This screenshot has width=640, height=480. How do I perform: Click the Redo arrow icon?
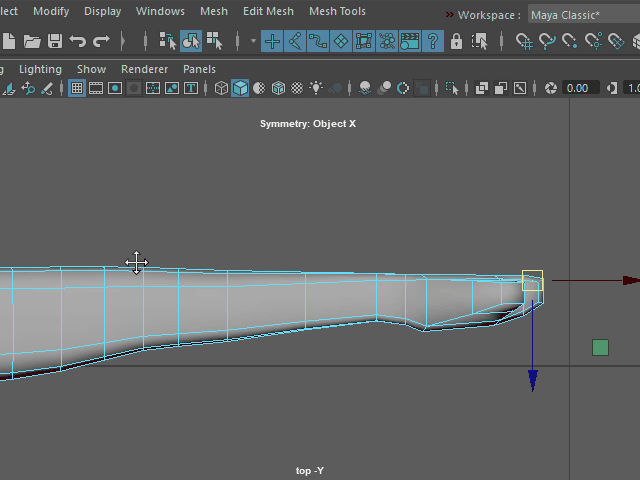(101, 41)
